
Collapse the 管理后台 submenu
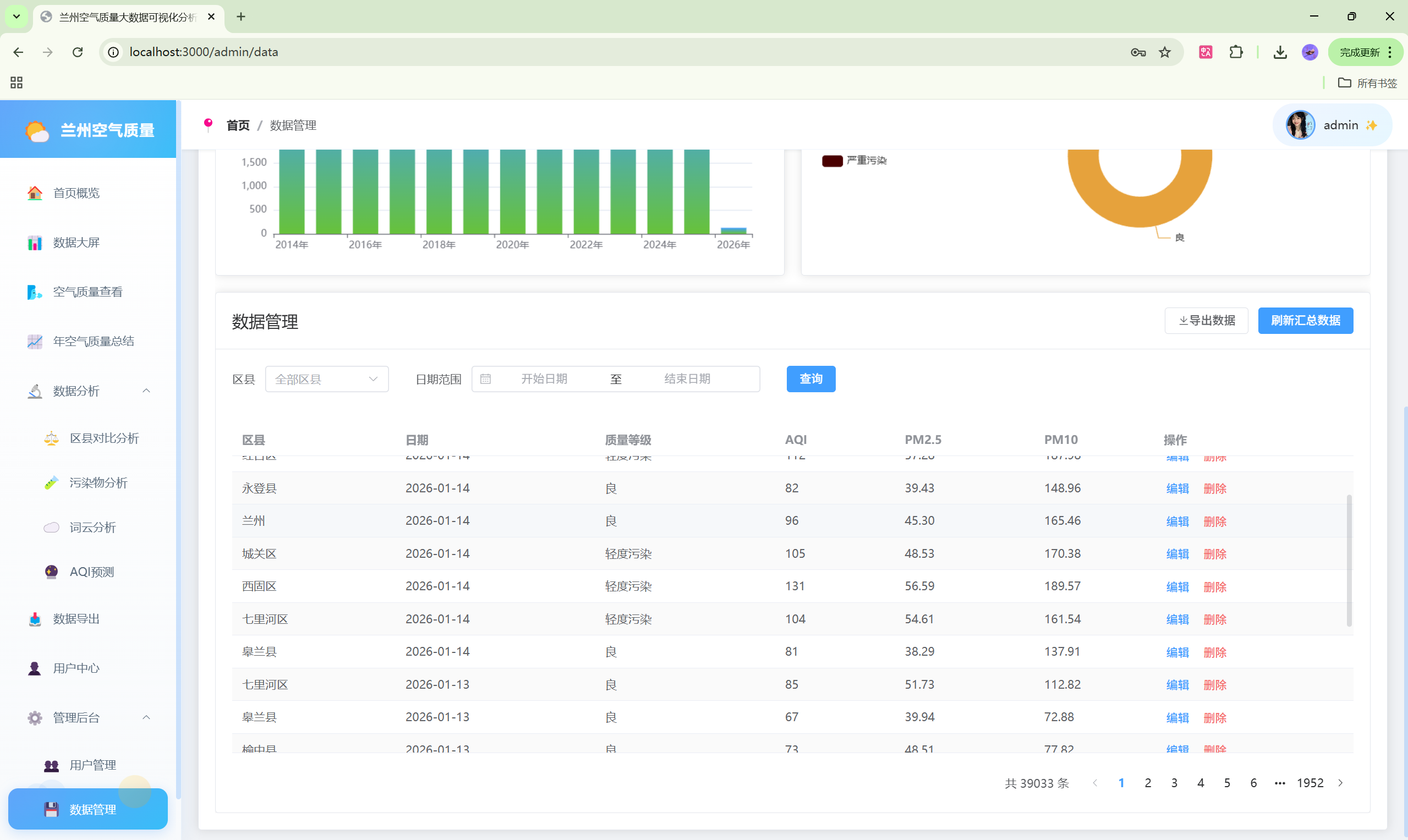(x=146, y=718)
